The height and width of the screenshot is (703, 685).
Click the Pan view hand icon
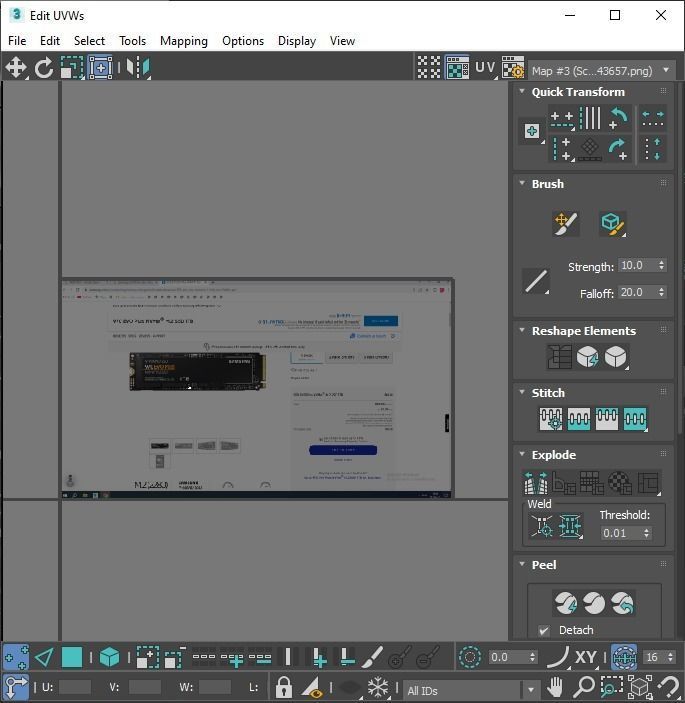[x=555, y=686]
